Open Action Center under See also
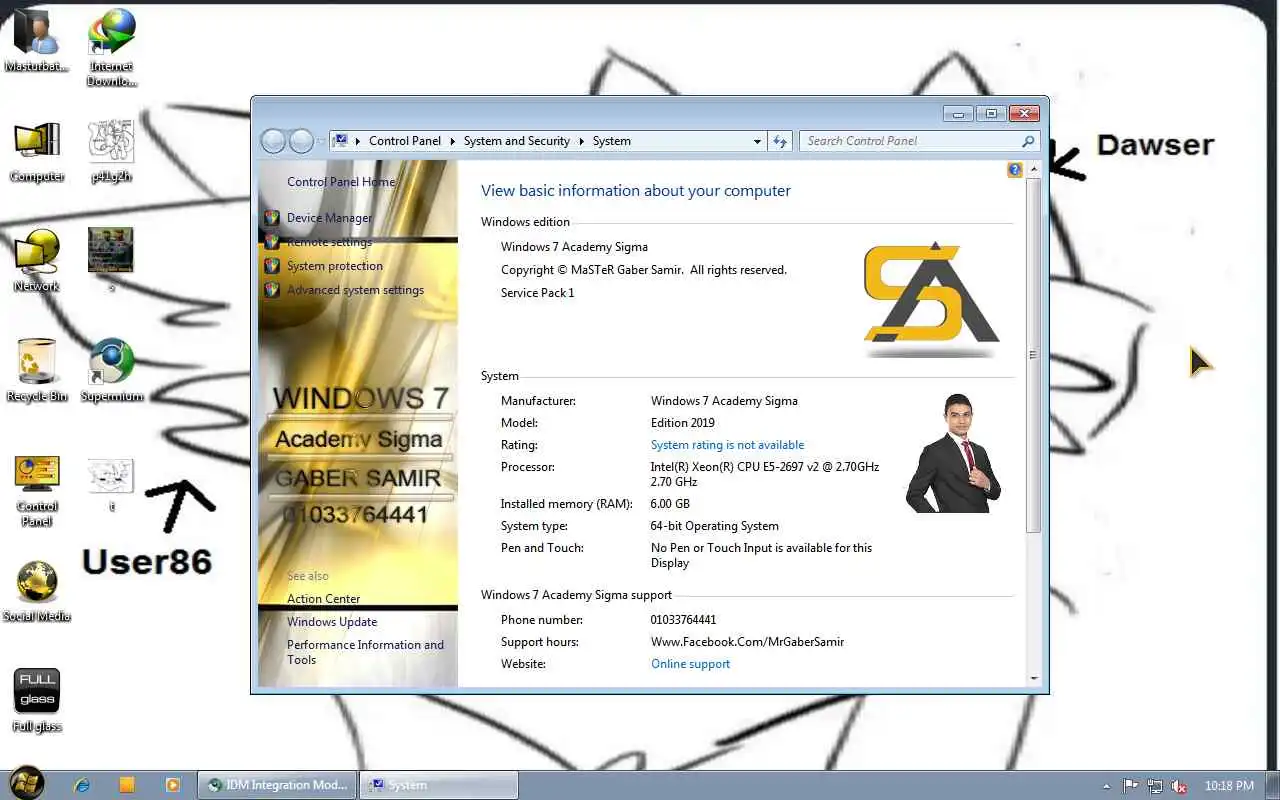 click(x=323, y=599)
